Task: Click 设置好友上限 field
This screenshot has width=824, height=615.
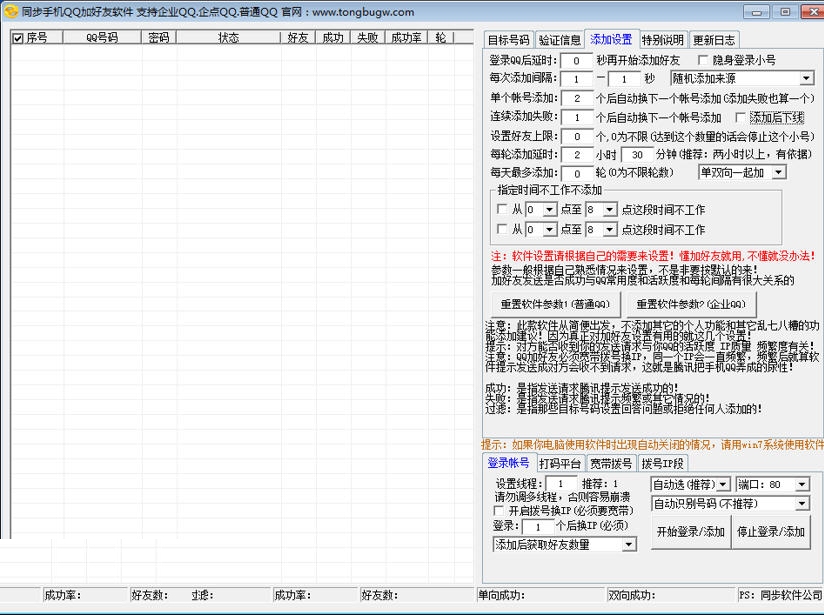Action: (x=576, y=136)
